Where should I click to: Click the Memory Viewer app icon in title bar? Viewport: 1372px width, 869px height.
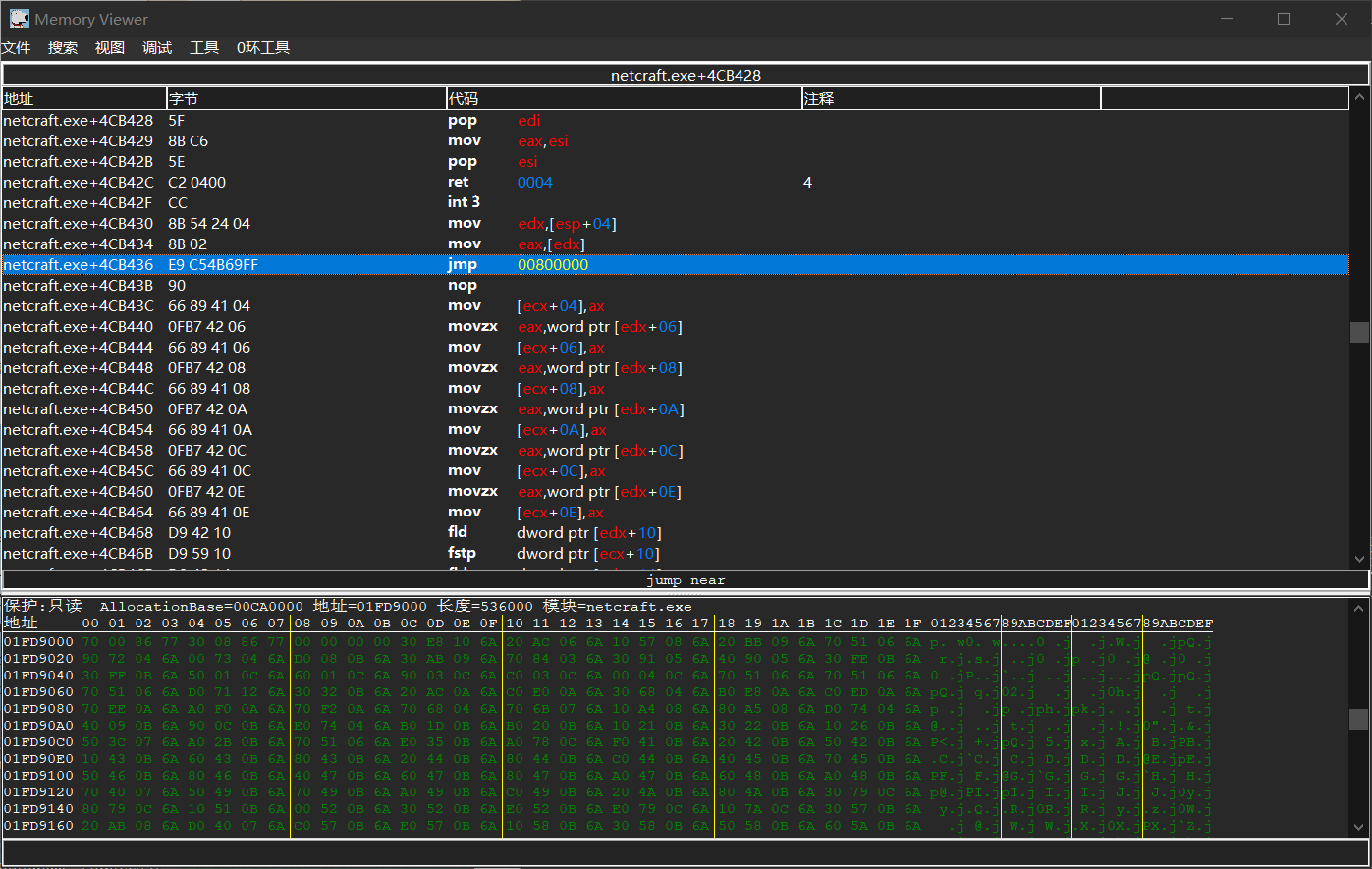point(19,19)
